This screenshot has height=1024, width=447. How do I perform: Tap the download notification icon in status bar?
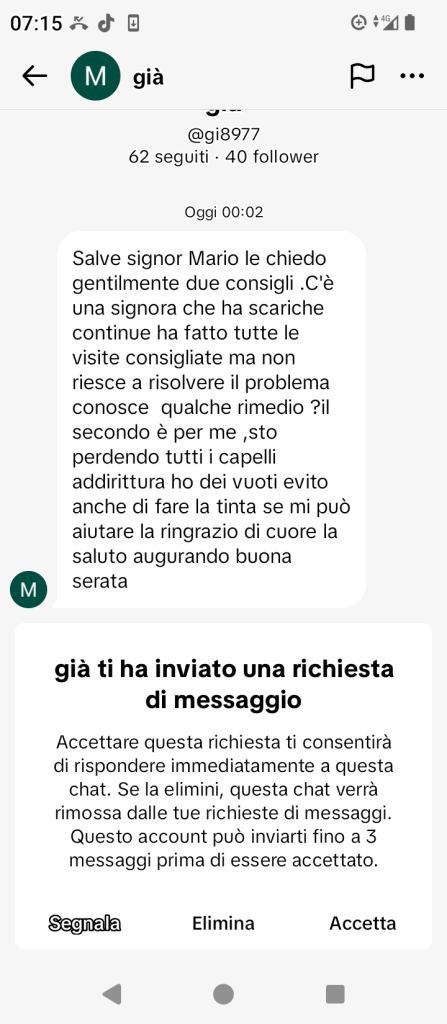pos(133,24)
